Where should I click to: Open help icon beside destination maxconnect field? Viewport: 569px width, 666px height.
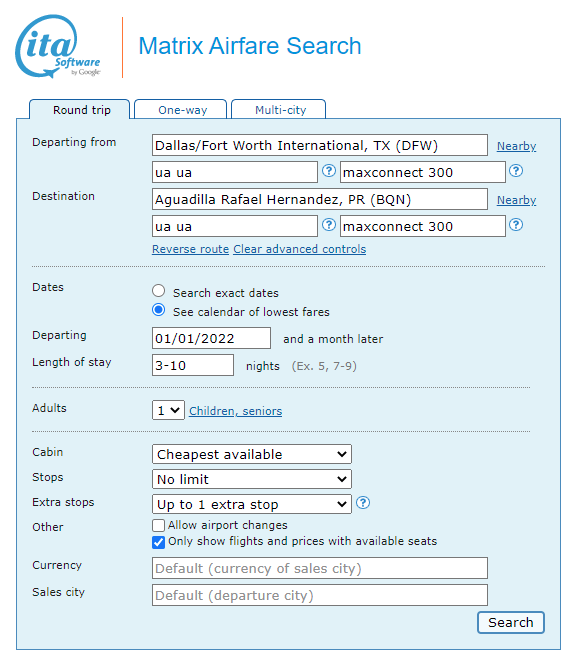(516, 225)
